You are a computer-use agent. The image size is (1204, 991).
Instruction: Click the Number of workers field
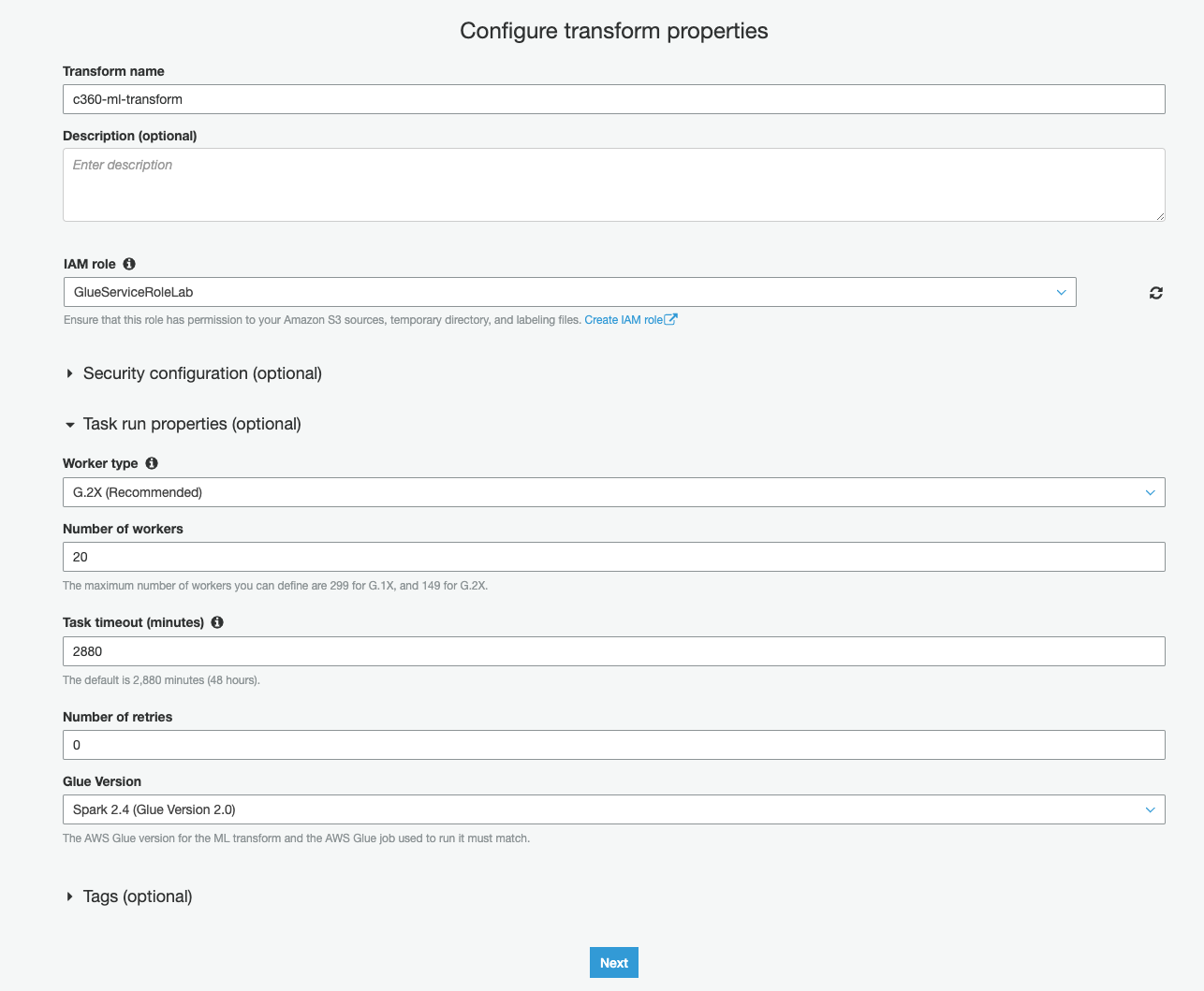pyautogui.click(x=613, y=557)
